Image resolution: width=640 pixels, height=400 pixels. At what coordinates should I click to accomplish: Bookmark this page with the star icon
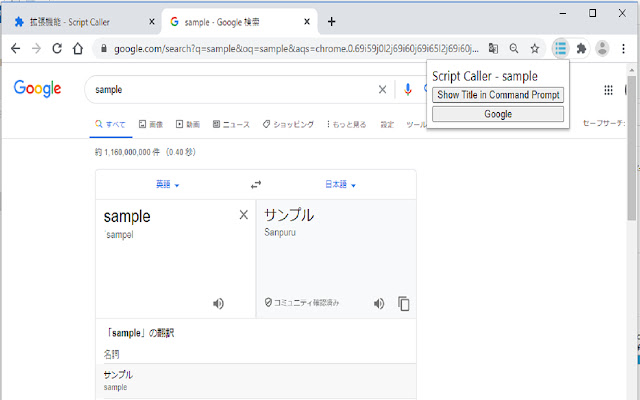(x=535, y=48)
